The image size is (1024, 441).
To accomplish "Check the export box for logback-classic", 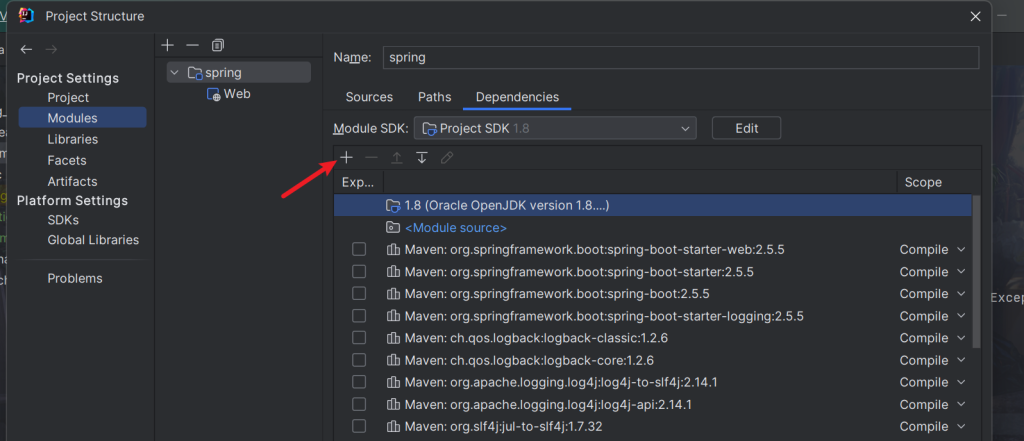I will tap(359, 338).
